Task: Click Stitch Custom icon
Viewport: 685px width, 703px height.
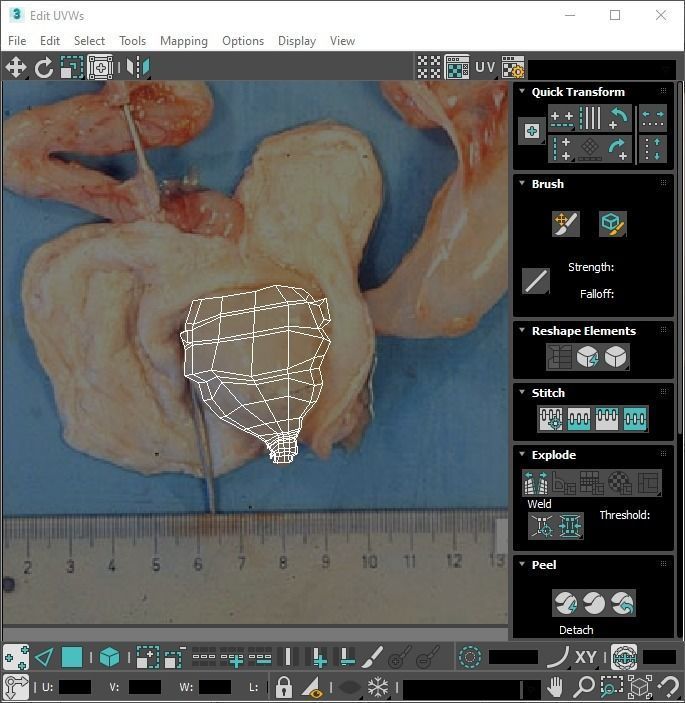Action: (635, 419)
